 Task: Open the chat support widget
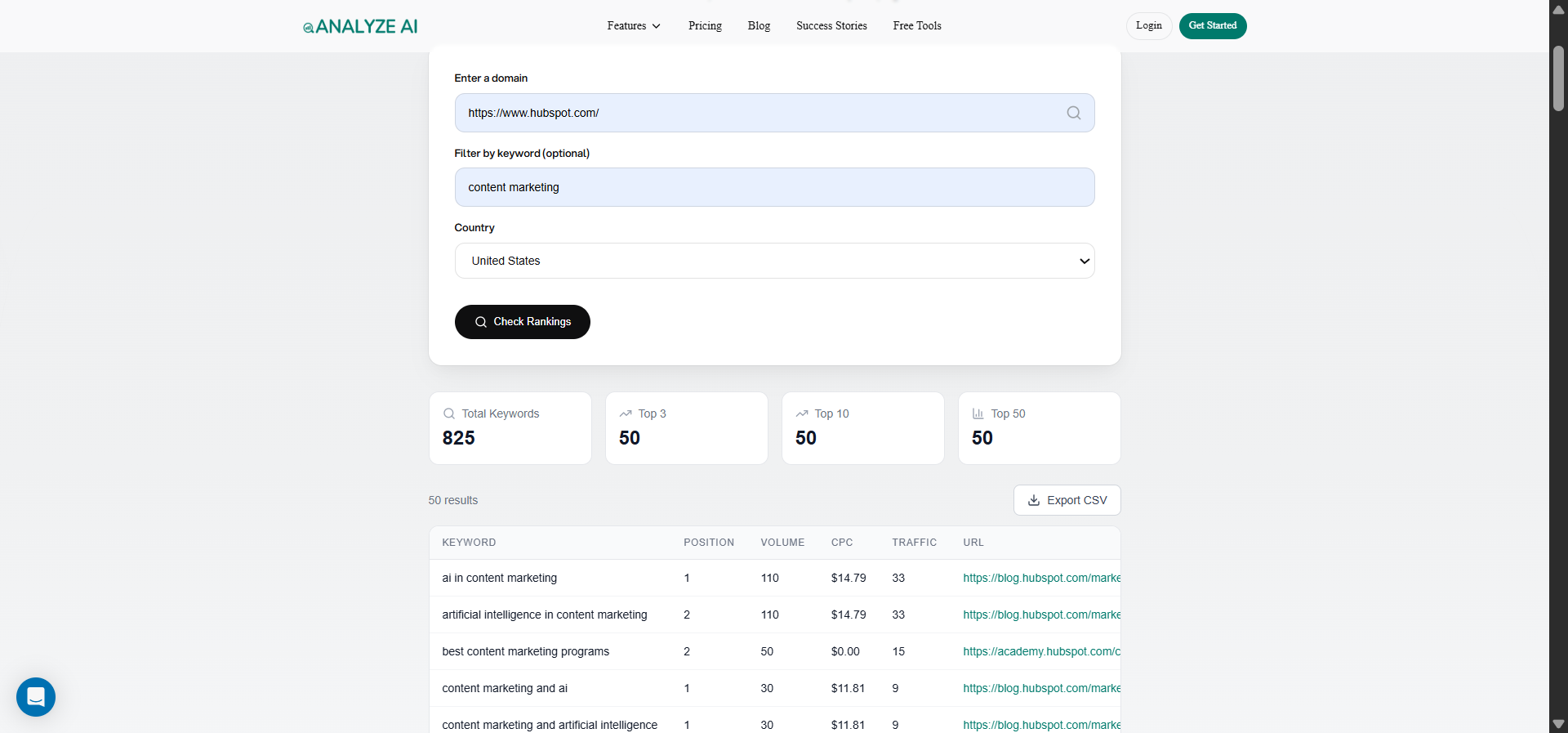click(36, 697)
